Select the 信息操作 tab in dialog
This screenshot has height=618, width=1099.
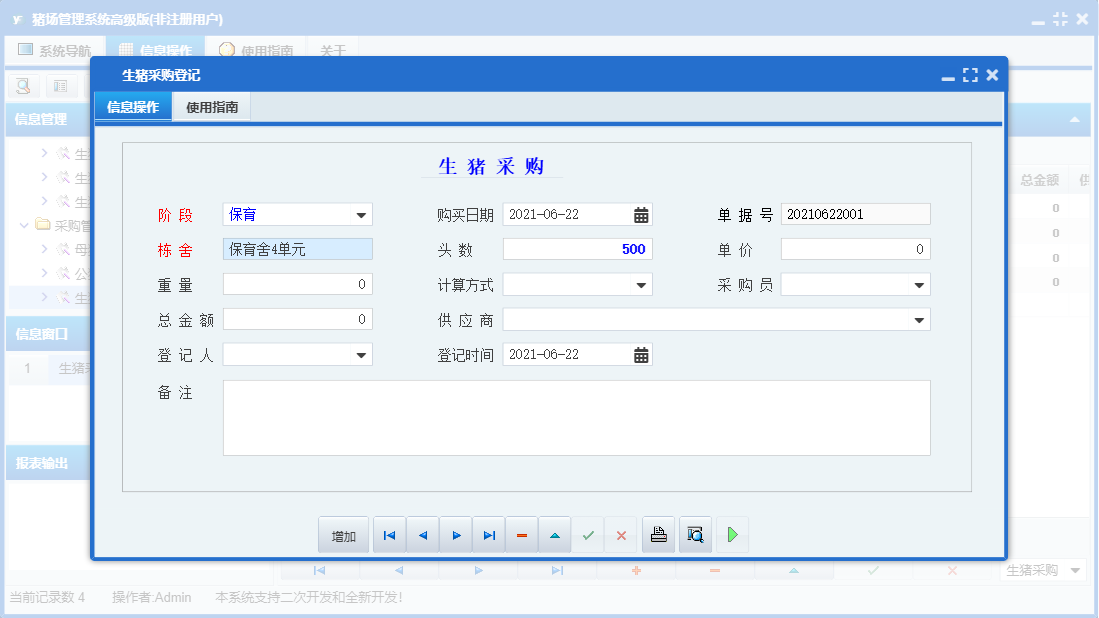pyautogui.click(x=133, y=107)
